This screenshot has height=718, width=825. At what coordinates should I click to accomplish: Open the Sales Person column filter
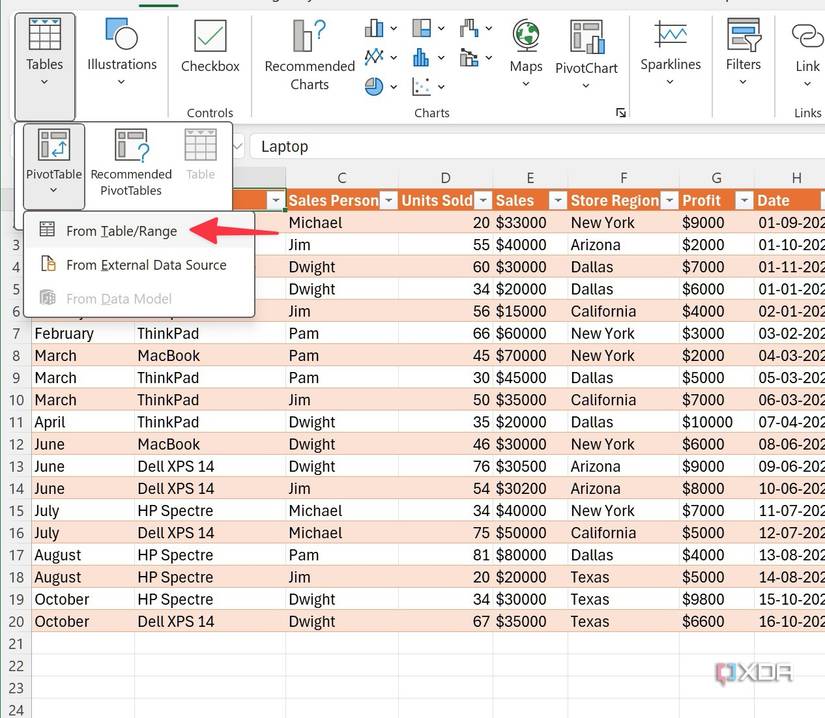389,200
